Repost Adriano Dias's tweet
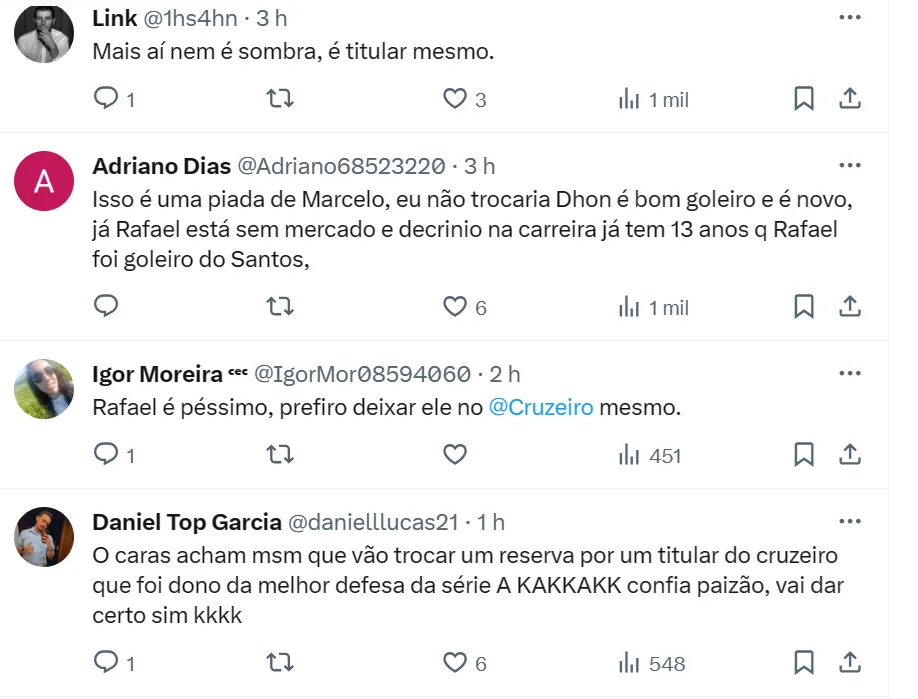 pos(281,306)
